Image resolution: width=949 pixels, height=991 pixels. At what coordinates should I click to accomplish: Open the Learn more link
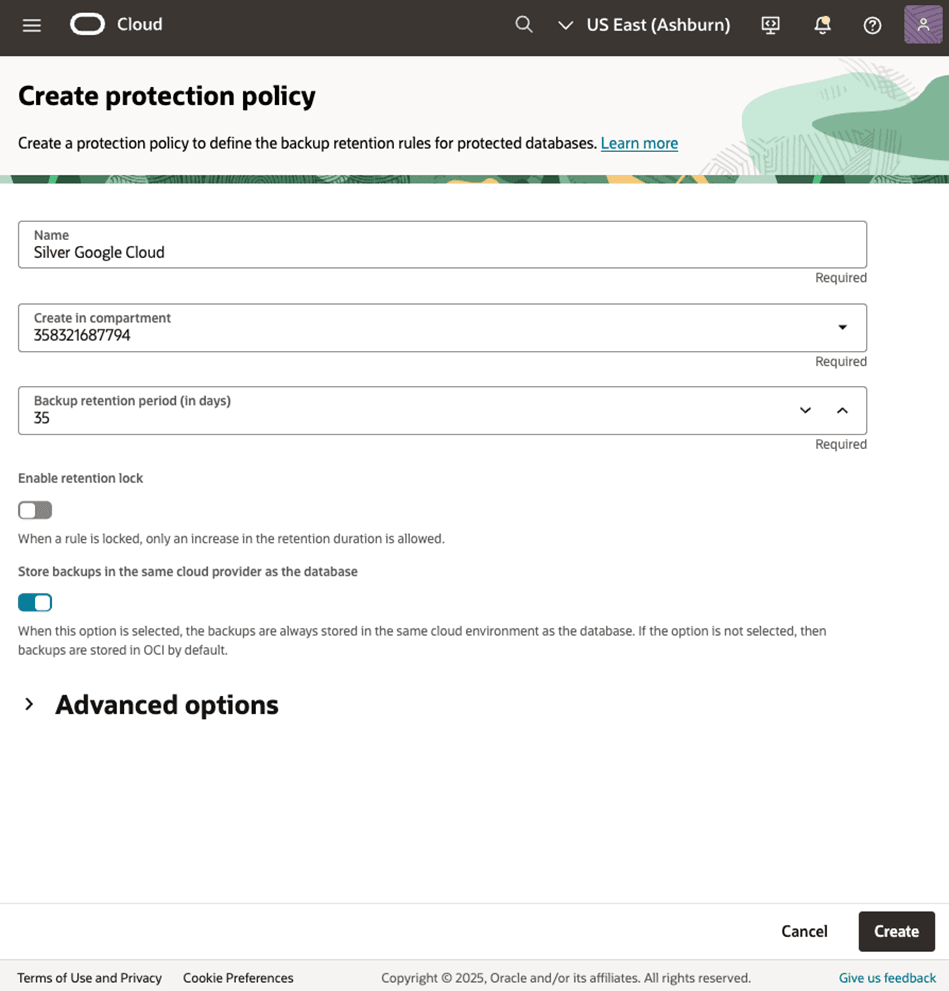point(639,143)
